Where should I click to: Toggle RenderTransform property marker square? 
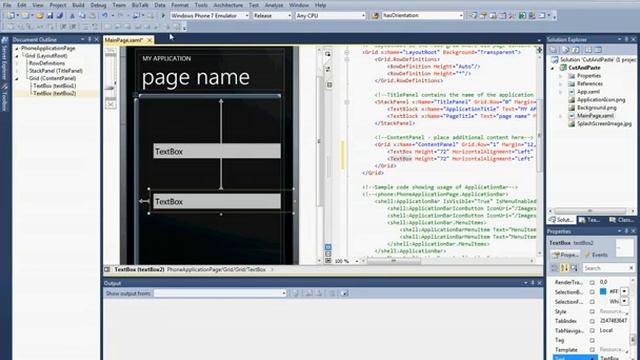tap(592, 282)
